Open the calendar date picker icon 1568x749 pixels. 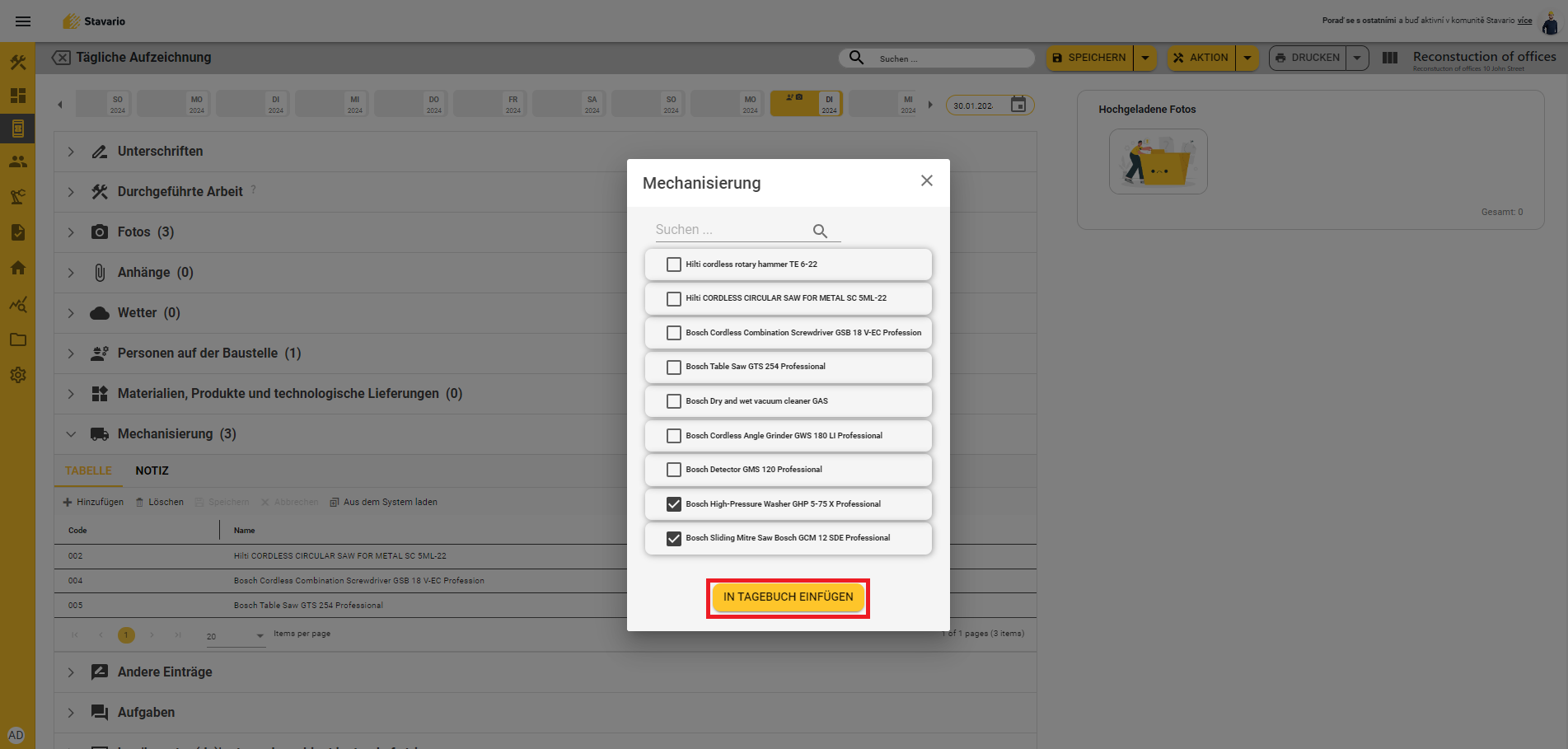tap(1018, 105)
